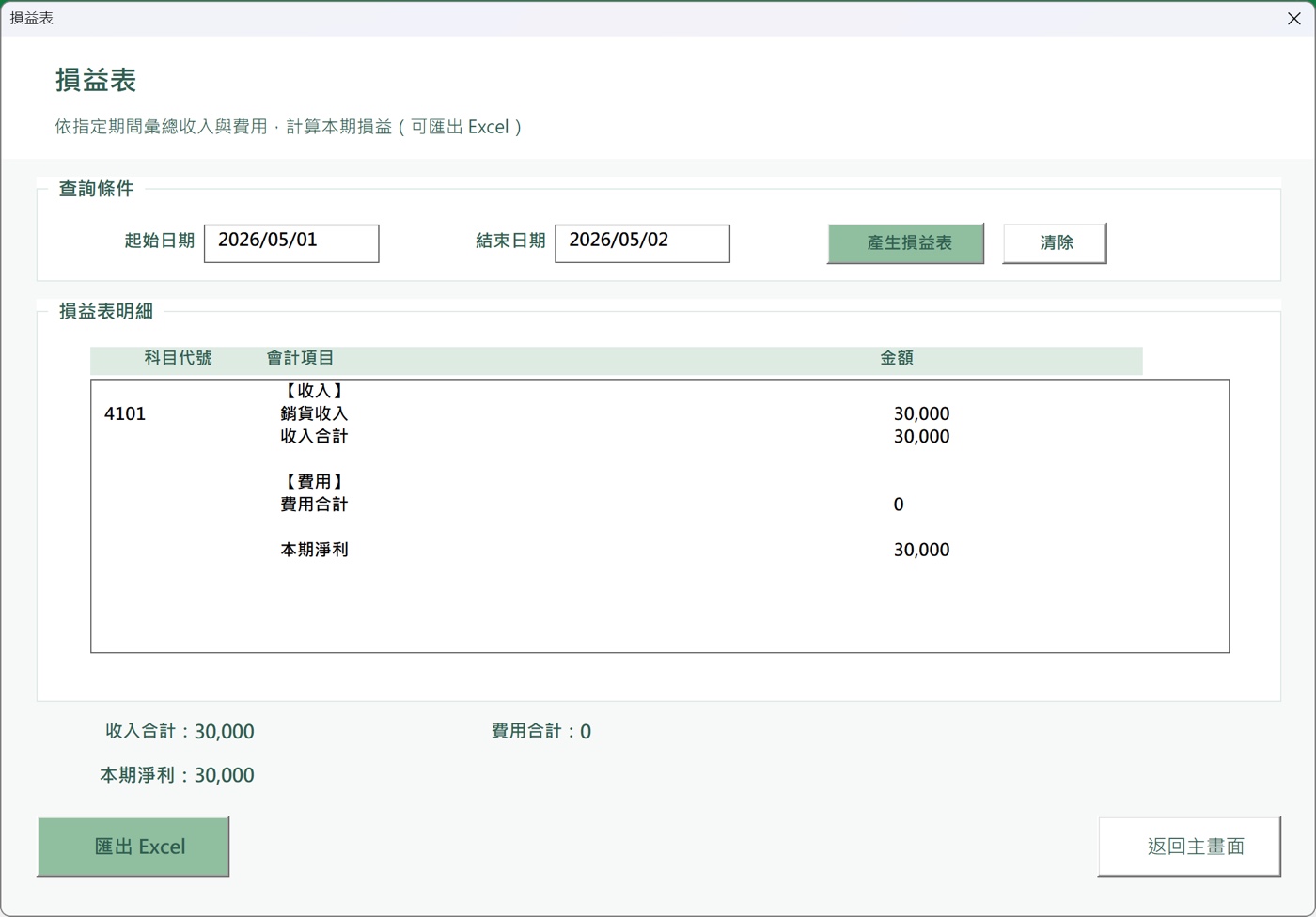Export the report with 匯出 Excel
The height and width of the screenshot is (917, 1316).
133,847
